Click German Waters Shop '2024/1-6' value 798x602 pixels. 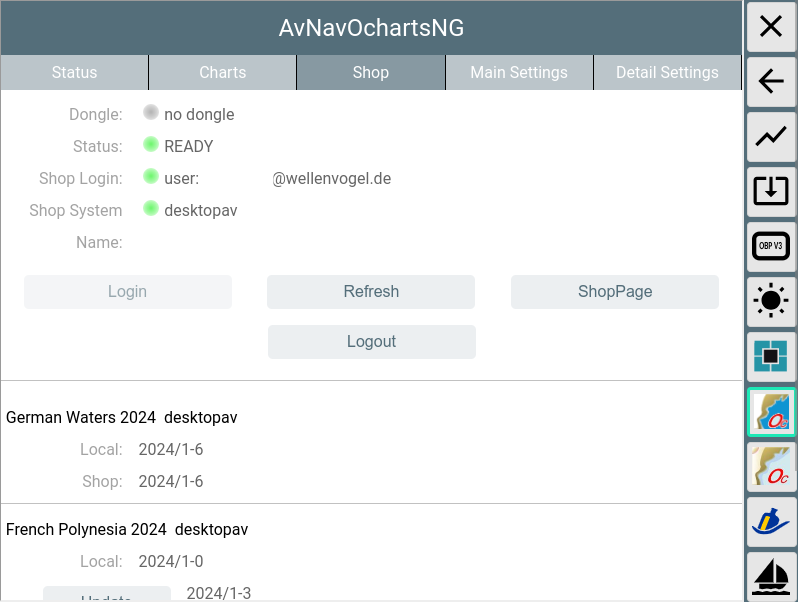point(170,481)
